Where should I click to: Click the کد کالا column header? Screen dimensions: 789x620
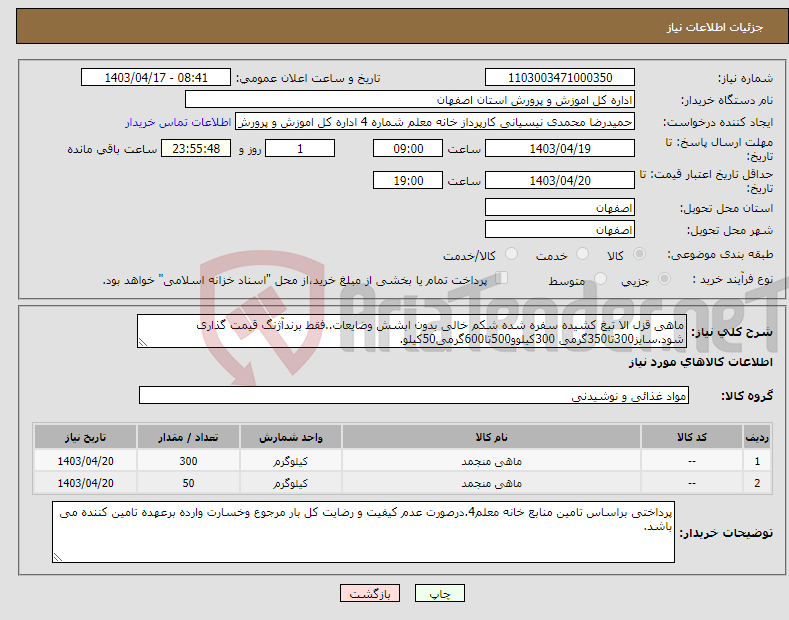pyautogui.click(x=692, y=437)
